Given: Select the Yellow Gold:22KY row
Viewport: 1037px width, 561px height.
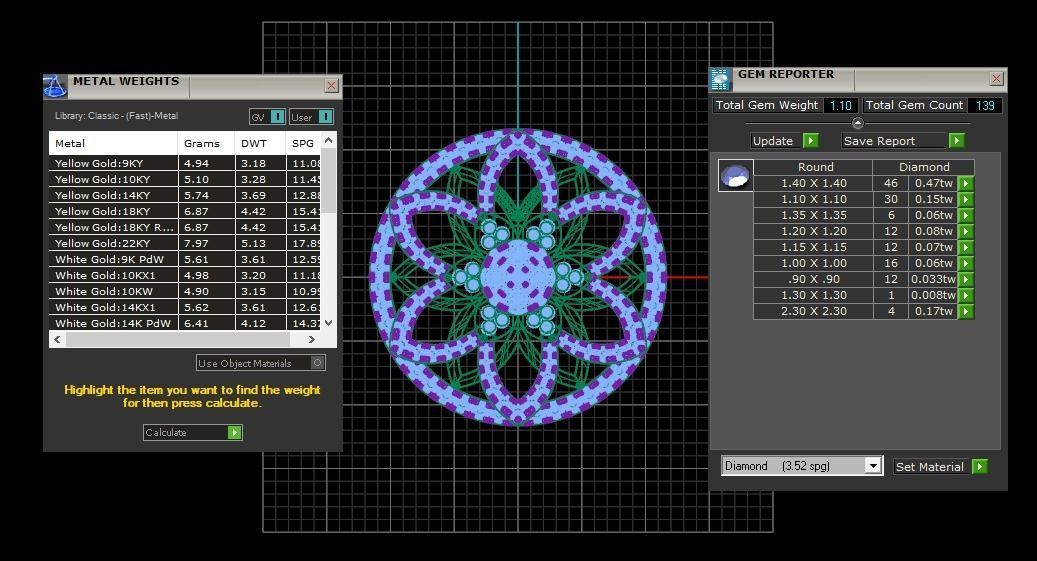Looking at the screenshot, I should 185,243.
